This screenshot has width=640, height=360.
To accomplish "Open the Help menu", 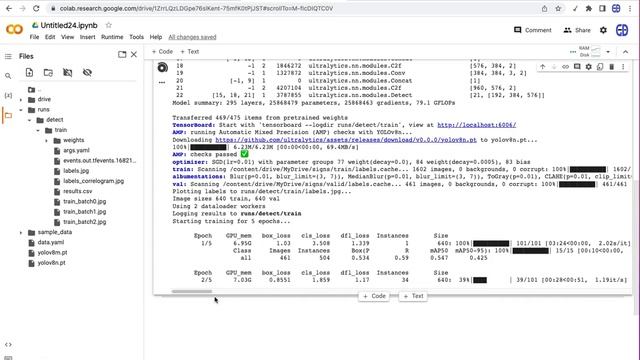I will coord(156,37).
